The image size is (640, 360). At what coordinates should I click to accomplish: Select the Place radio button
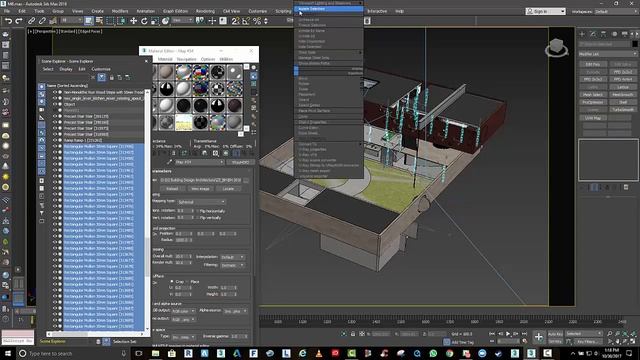(187, 281)
